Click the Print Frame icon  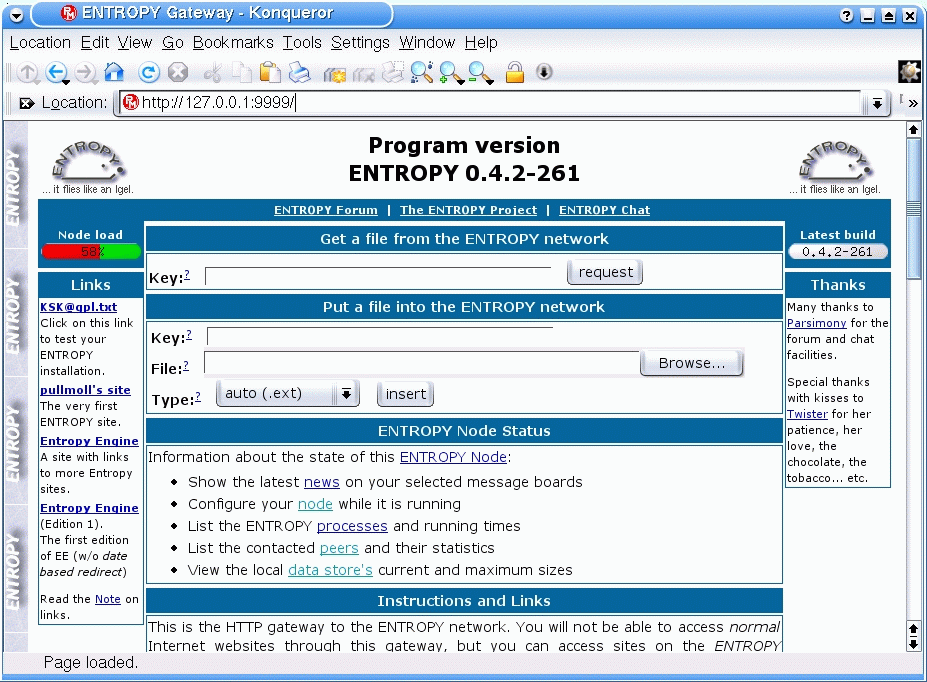click(393, 72)
